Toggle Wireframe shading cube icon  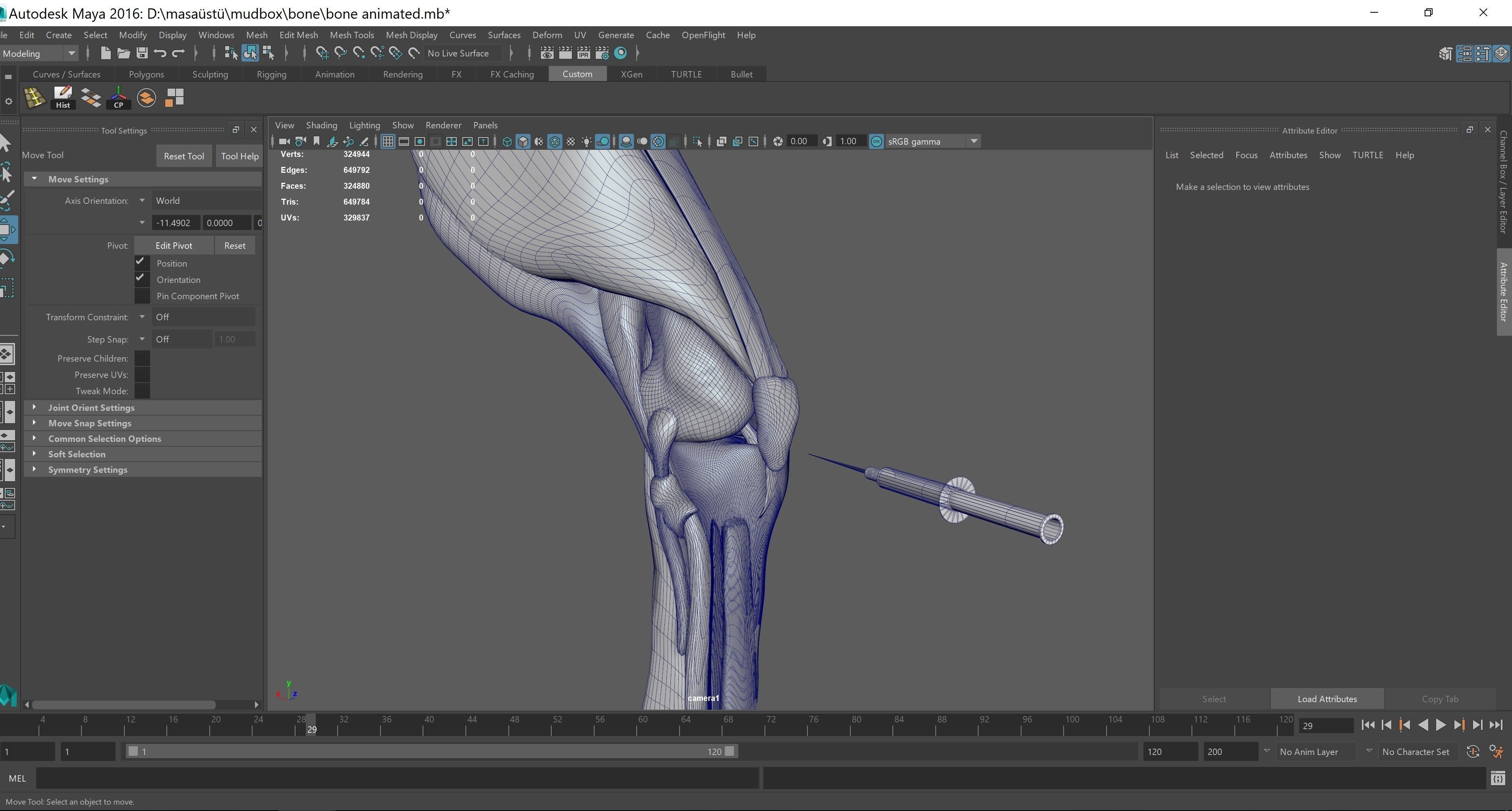point(507,141)
